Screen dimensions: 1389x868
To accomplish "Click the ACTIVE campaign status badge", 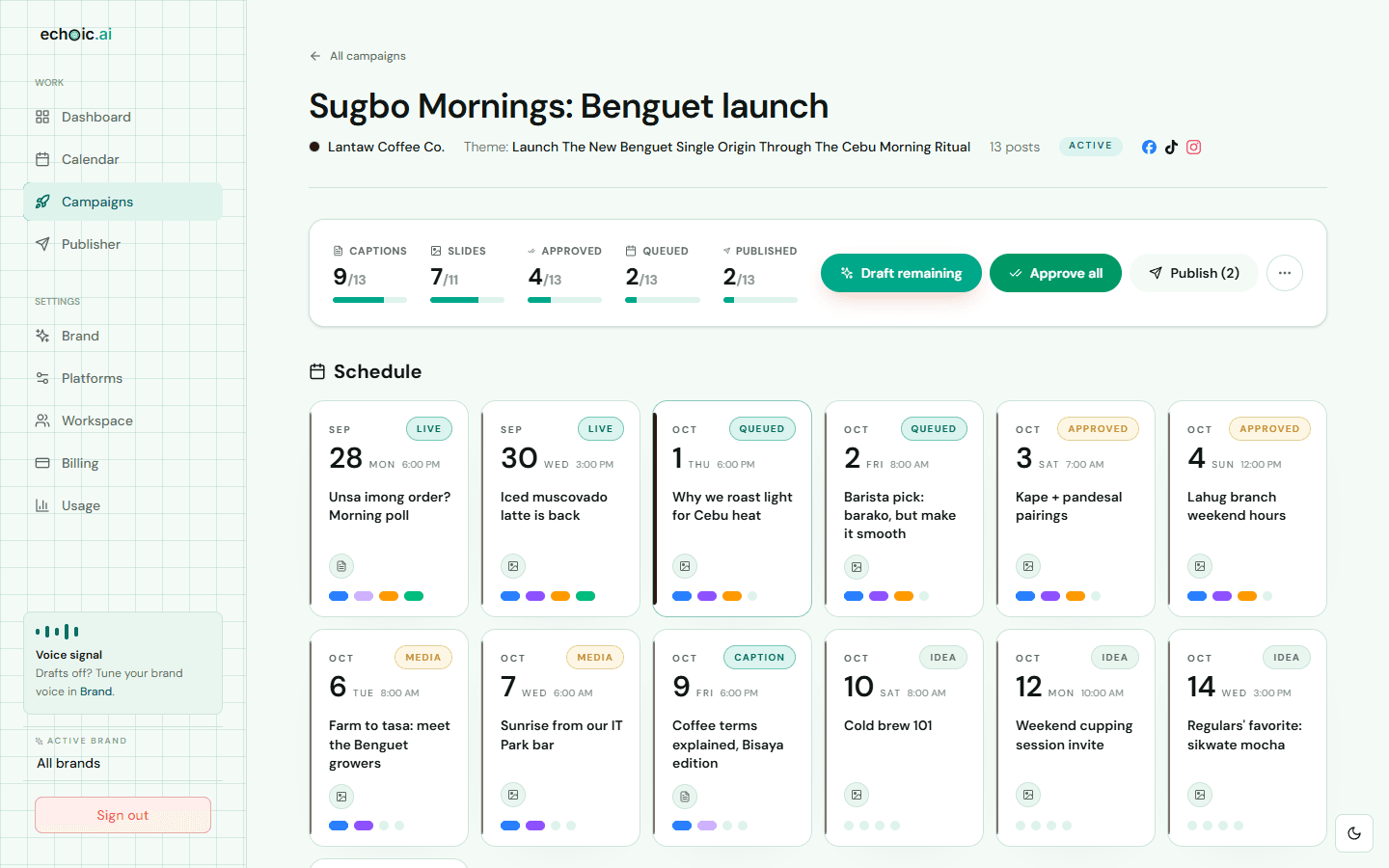I will pos(1090,146).
